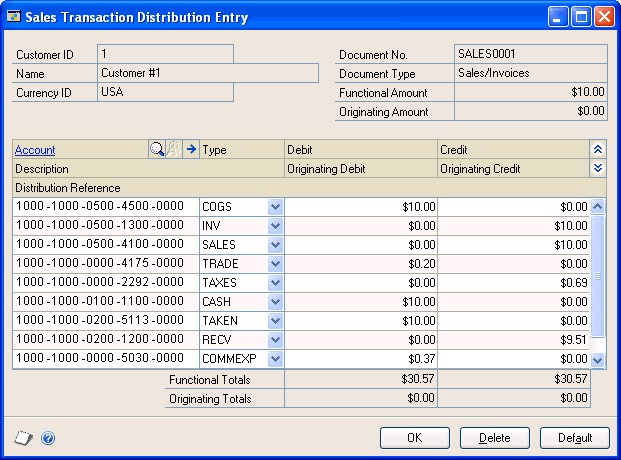Viewport: 621px width, 460px height.
Task: Select account 1000-1000-0000-5030-0000
Action: coord(106,359)
